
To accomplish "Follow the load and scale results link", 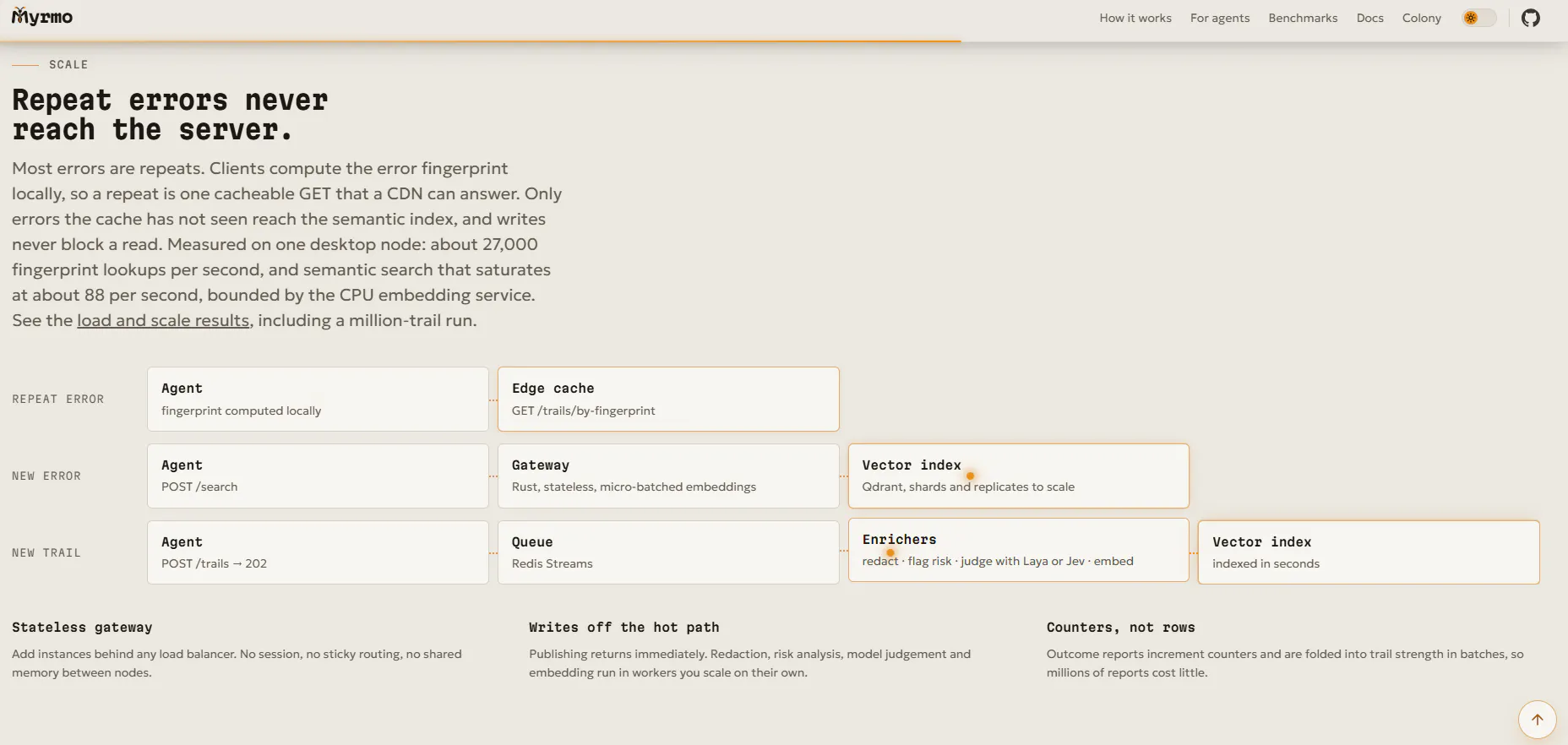I will tap(163, 321).
